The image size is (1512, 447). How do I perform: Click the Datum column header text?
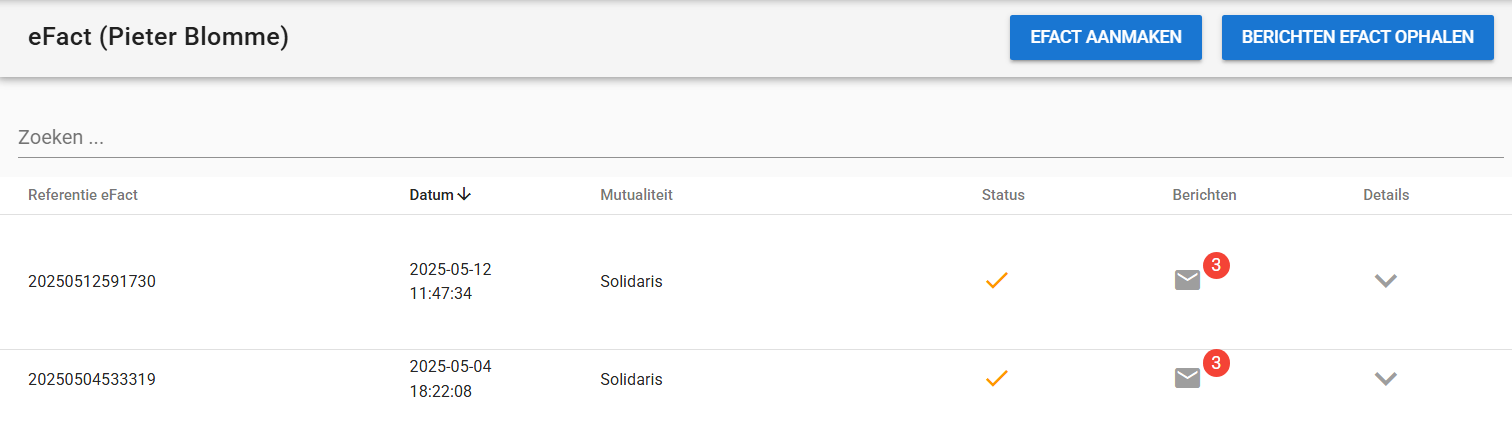click(431, 195)
